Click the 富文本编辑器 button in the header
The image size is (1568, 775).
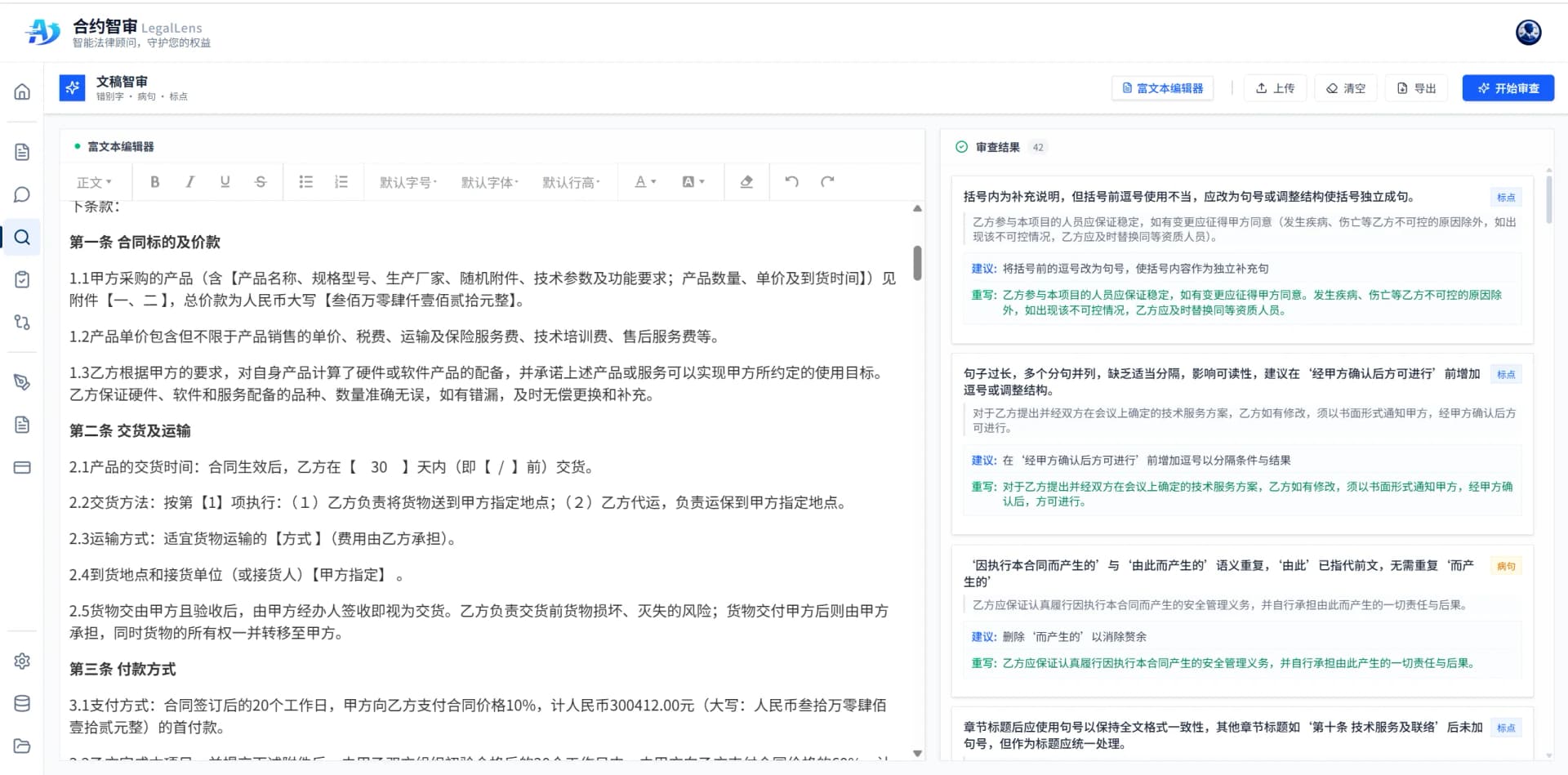(x=1162, y=88)
